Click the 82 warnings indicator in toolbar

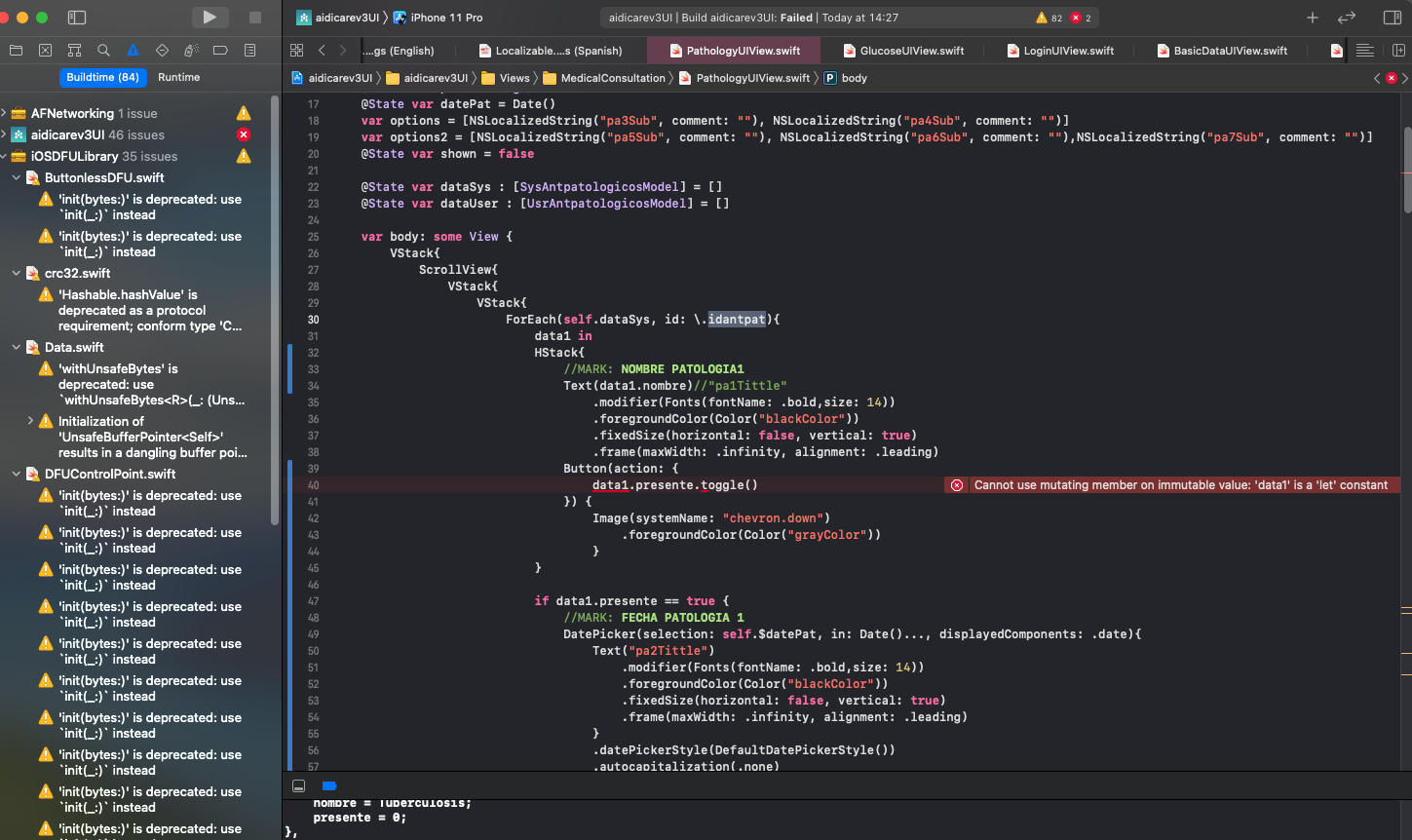[x=1049, y=18]
